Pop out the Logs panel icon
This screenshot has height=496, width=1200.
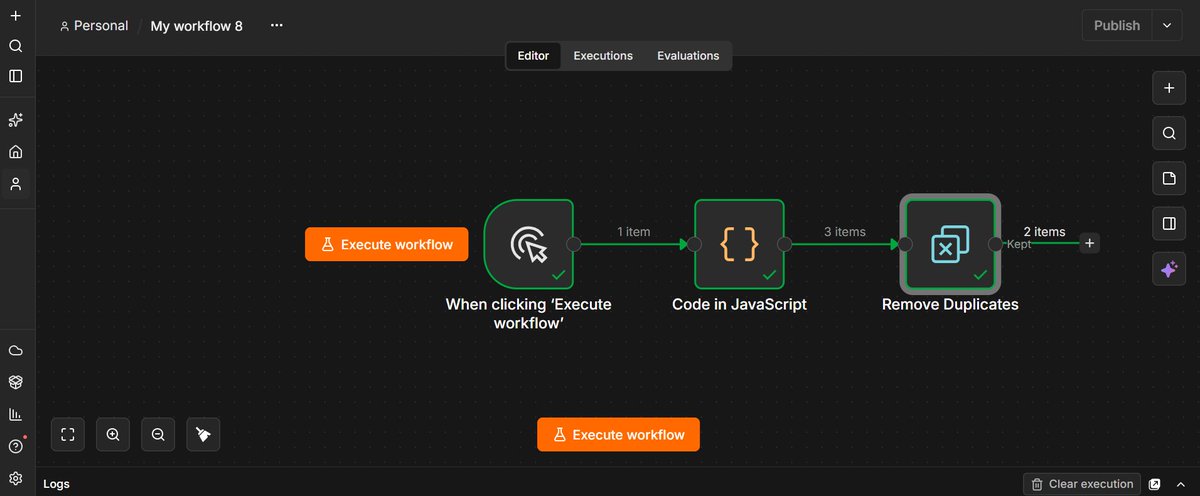(x=1155, y=484)
